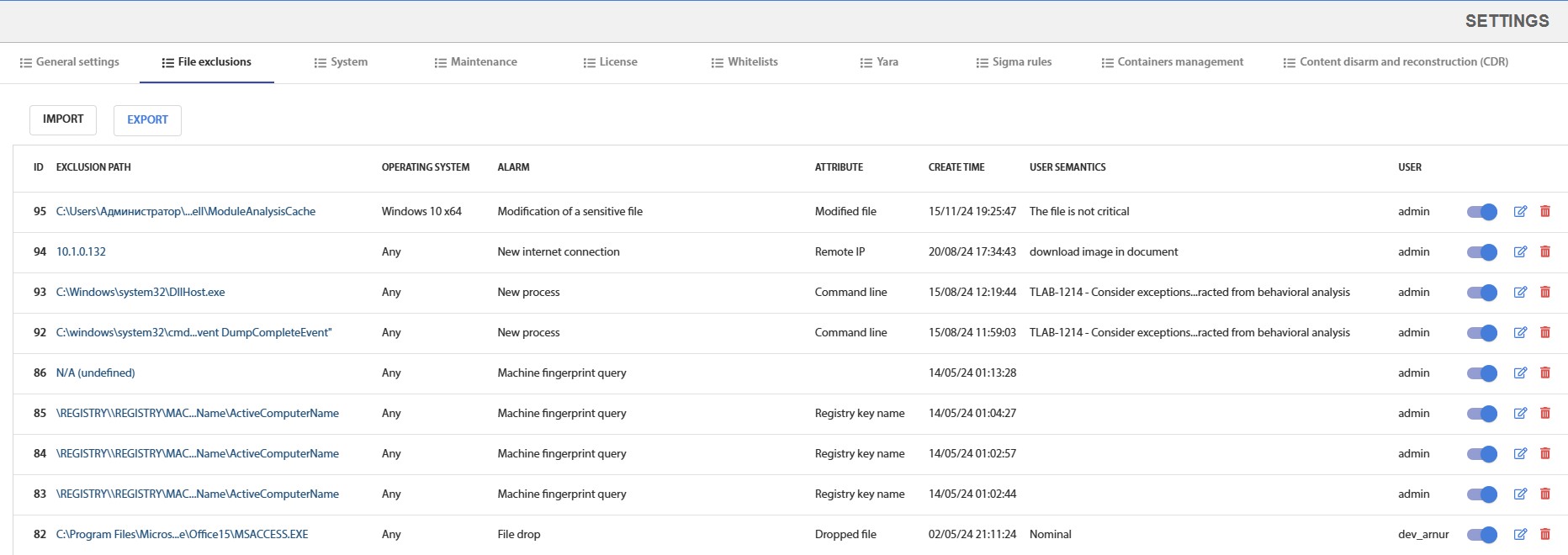Switch to the System tab
1568x555 pixels.
point(341,62)
